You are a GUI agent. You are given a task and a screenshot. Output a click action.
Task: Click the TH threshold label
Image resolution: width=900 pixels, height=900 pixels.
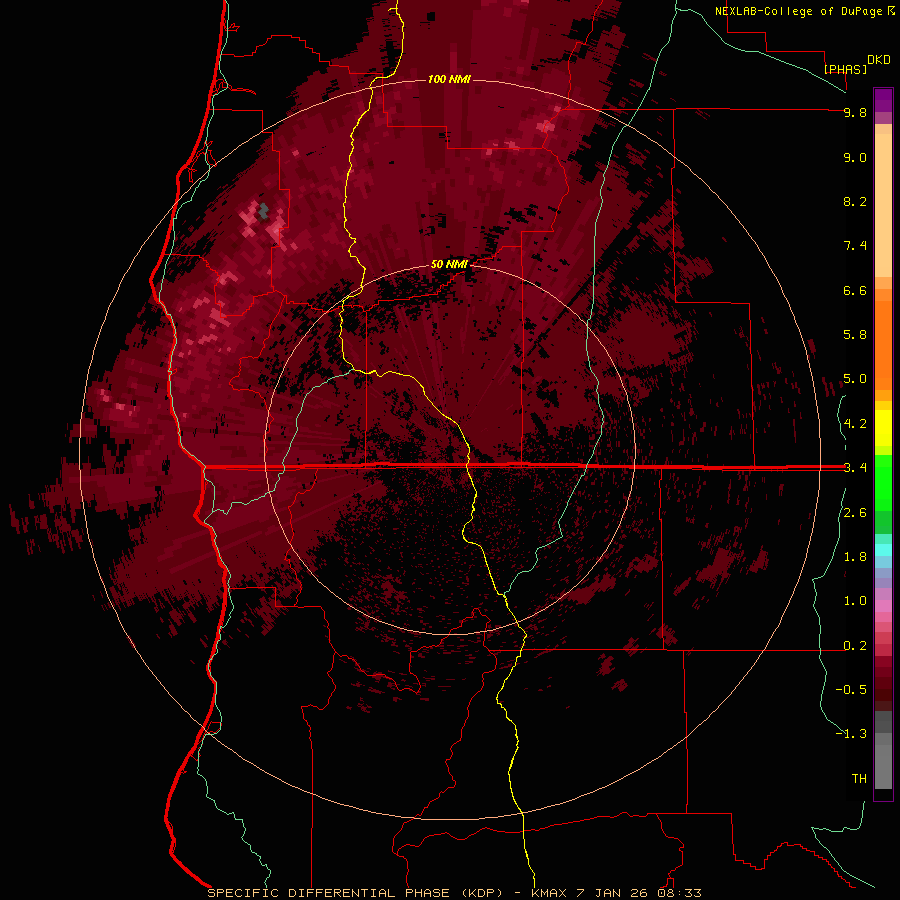point(859,779)
